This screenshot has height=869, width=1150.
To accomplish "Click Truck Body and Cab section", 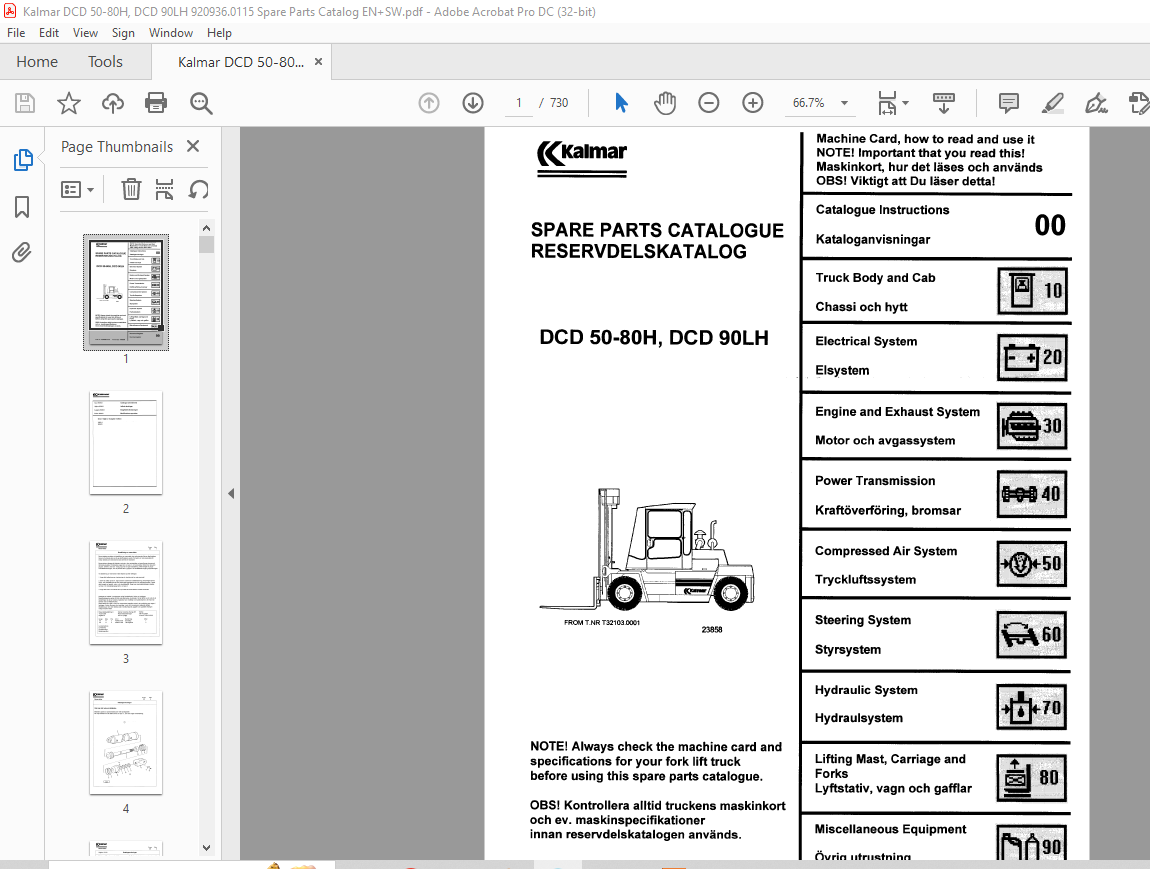I will (x=937, y=292).
